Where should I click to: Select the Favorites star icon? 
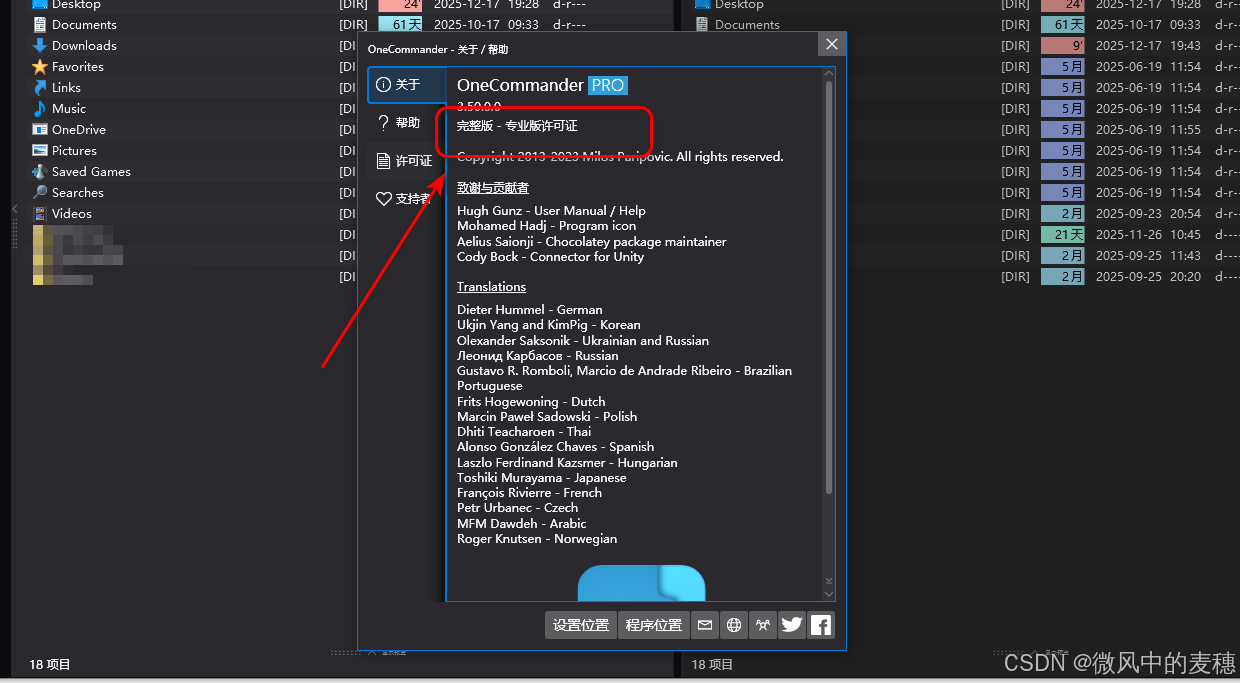pyautogui.click(x=40, y=66)
